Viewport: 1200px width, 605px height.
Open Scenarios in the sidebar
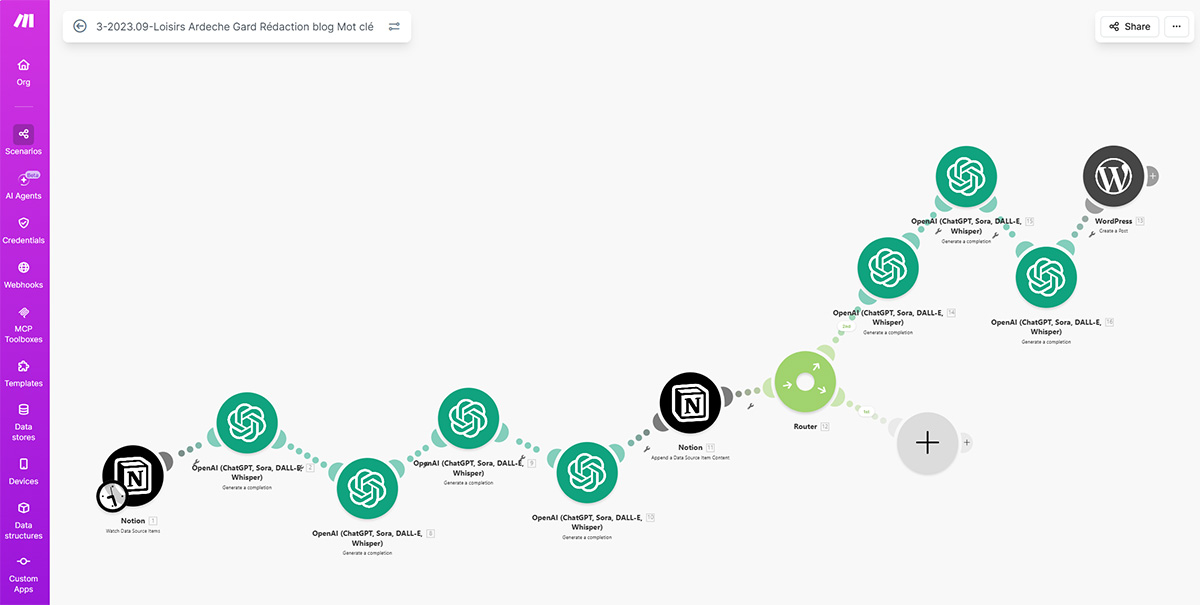(x=23, y=140)
